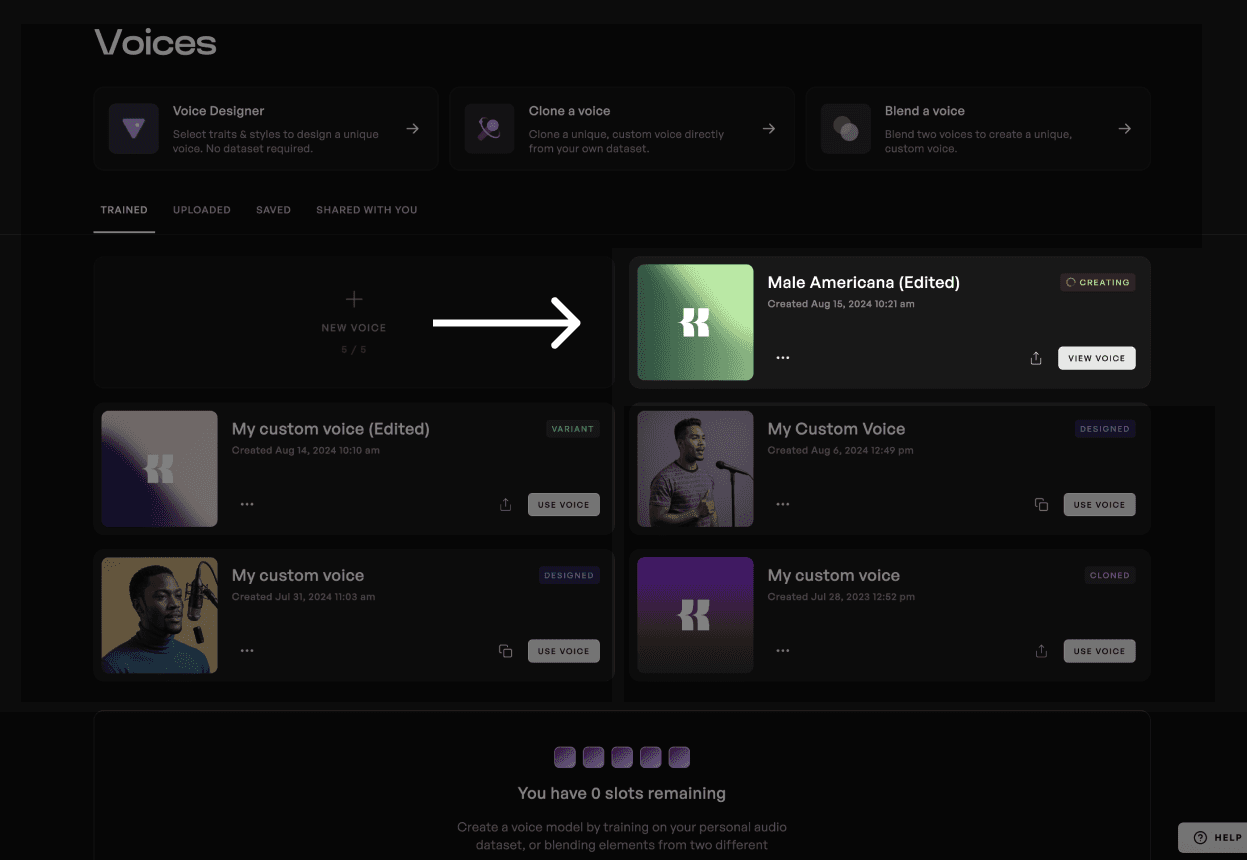Screen dimensions: 1247x860
Task: Click the Male Americana (Edited) title
Action: pyautogui.click(x=864, y=283)
